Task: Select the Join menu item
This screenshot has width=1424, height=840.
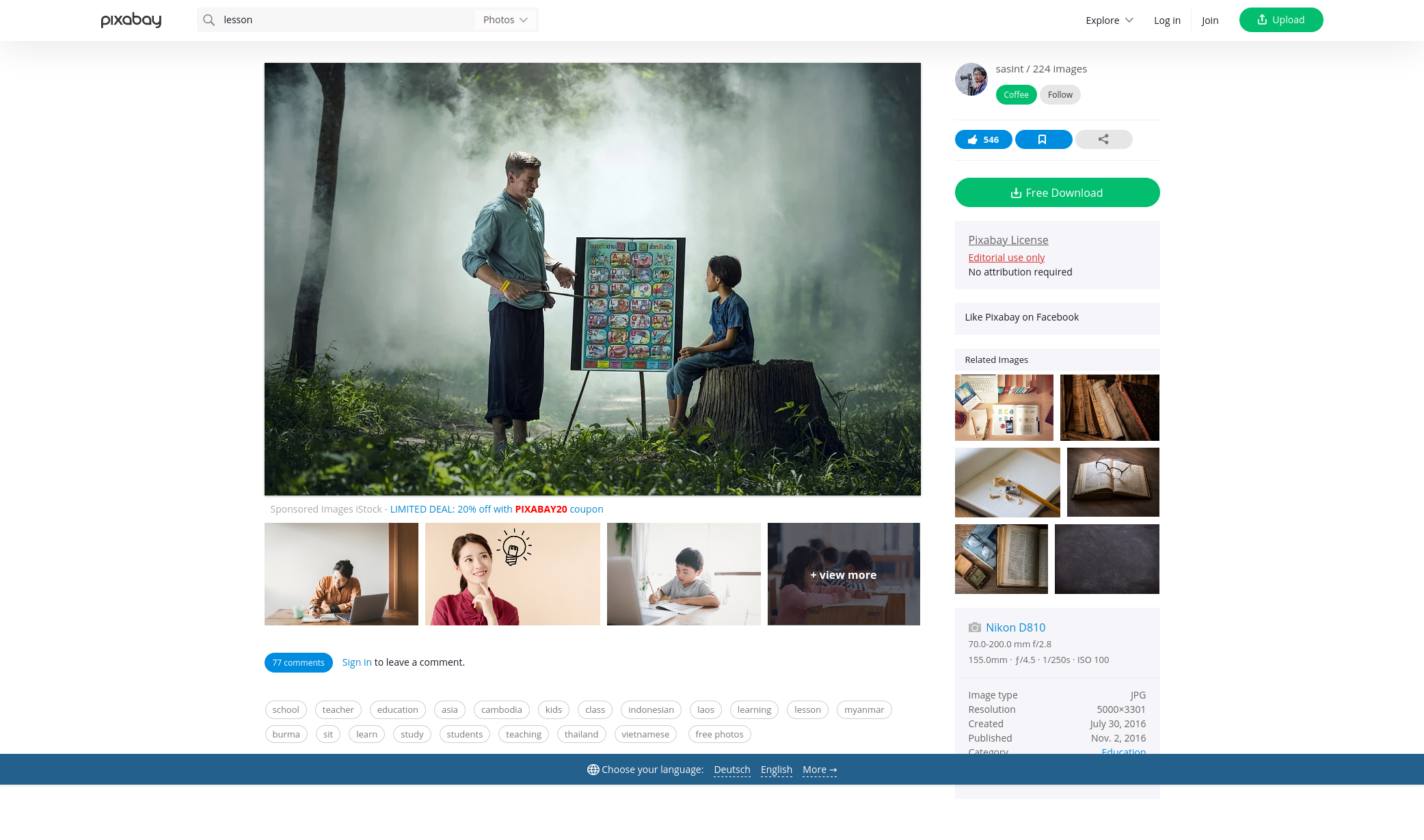Action: pos(1210,21)
